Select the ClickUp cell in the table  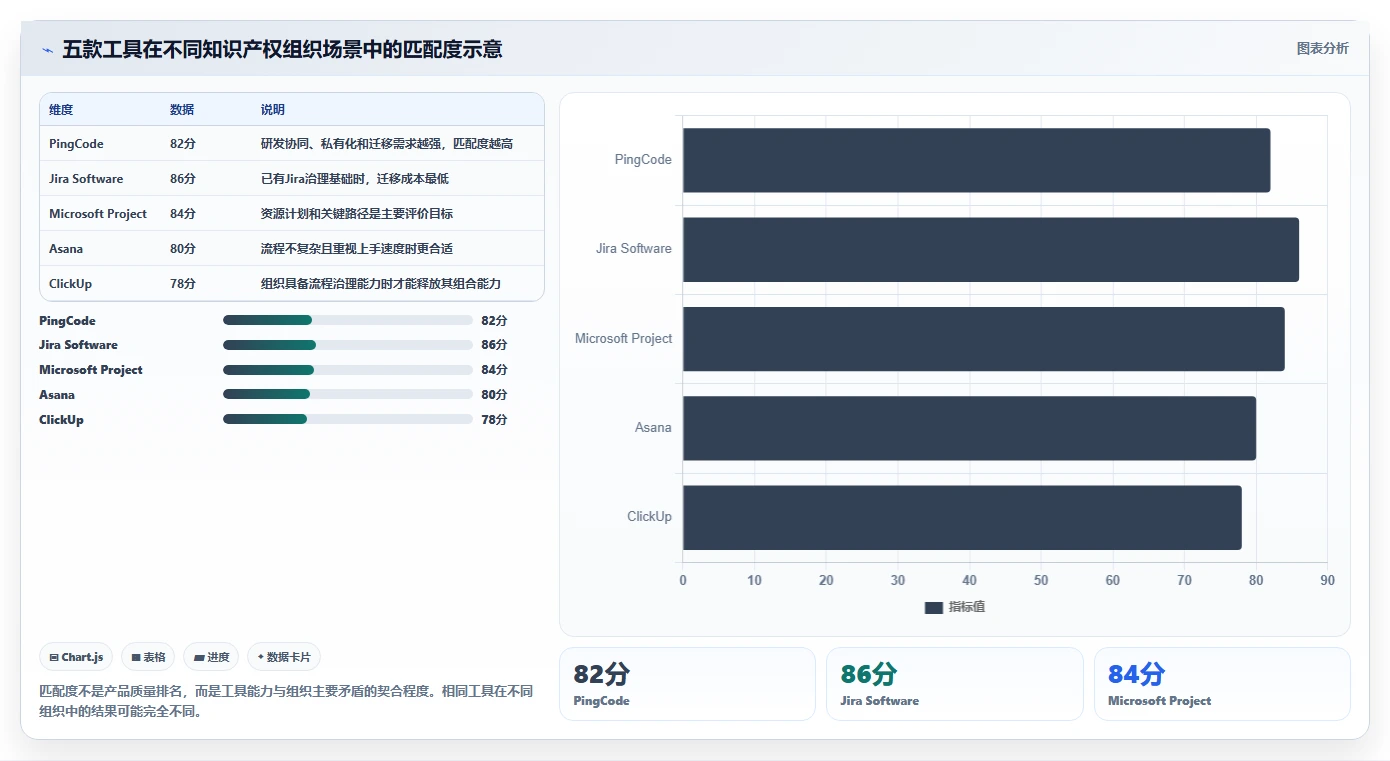point(70,284)
